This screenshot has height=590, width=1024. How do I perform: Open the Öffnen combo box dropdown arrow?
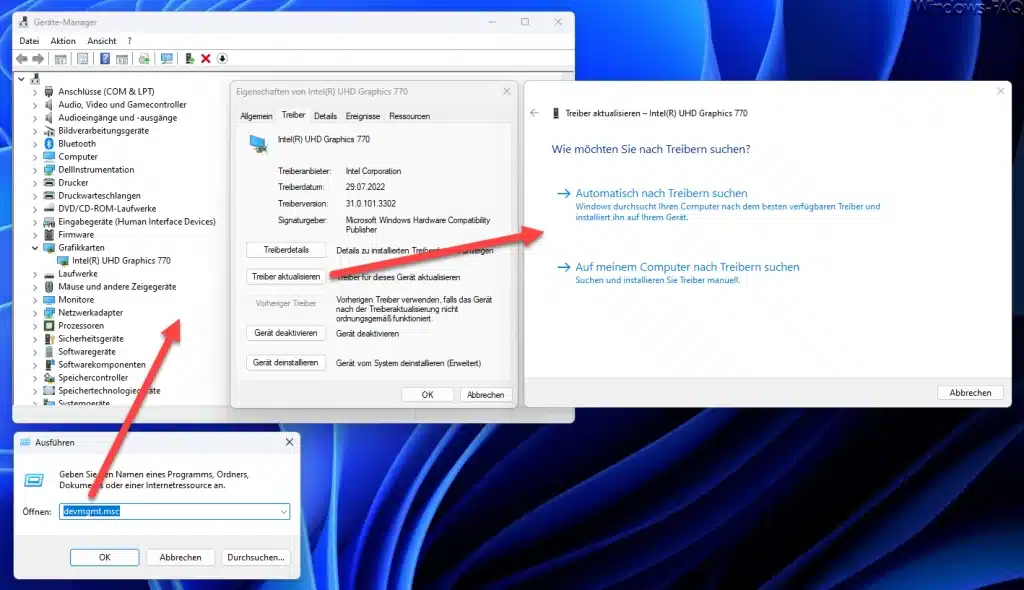point(283,512)
